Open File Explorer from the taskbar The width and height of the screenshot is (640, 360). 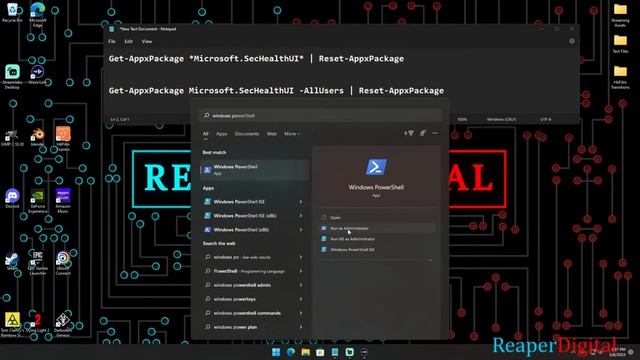coord(306,352)
